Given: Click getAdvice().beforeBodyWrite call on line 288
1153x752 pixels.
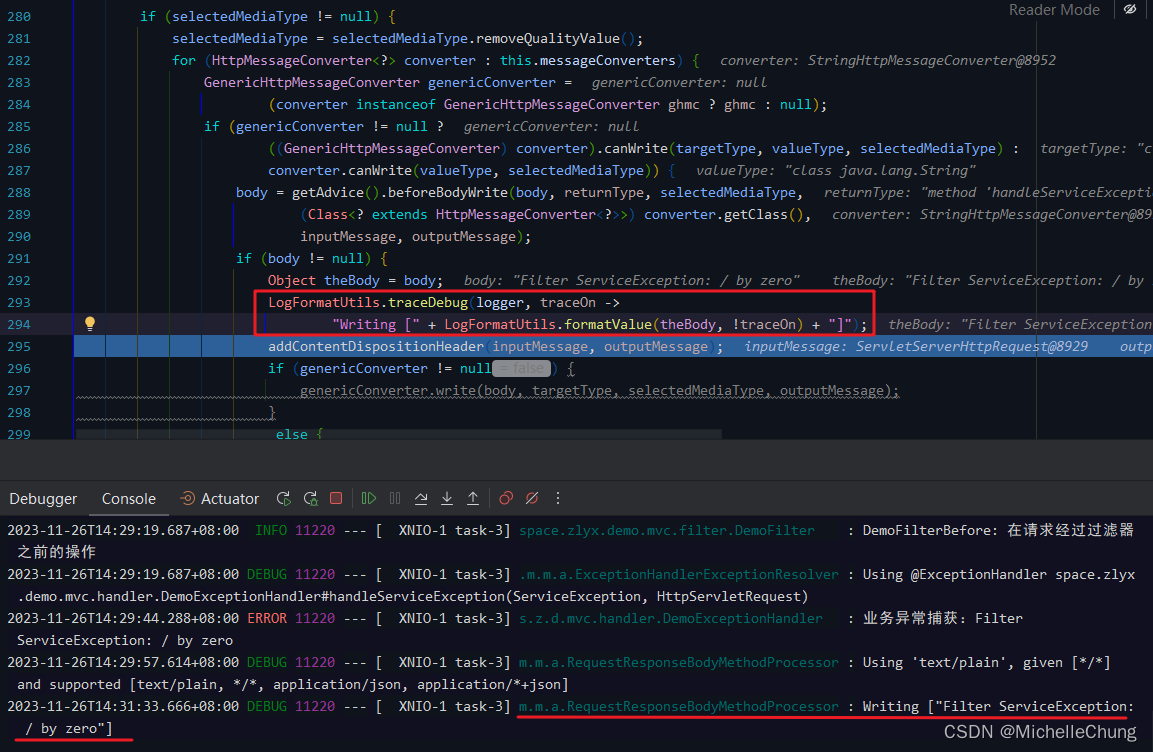Looking at the screenshot, I should click(399, 193).
